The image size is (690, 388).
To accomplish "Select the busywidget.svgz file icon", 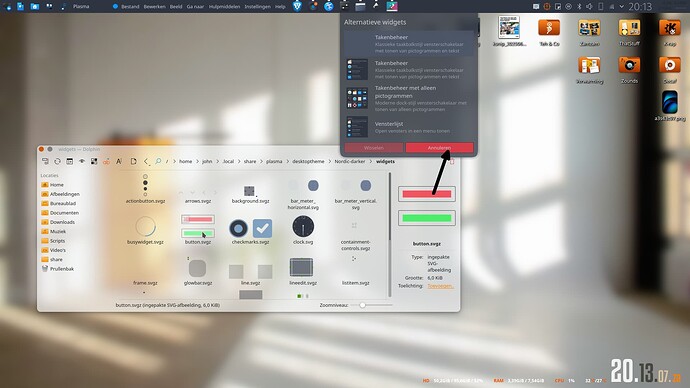I will click(145, 227).
